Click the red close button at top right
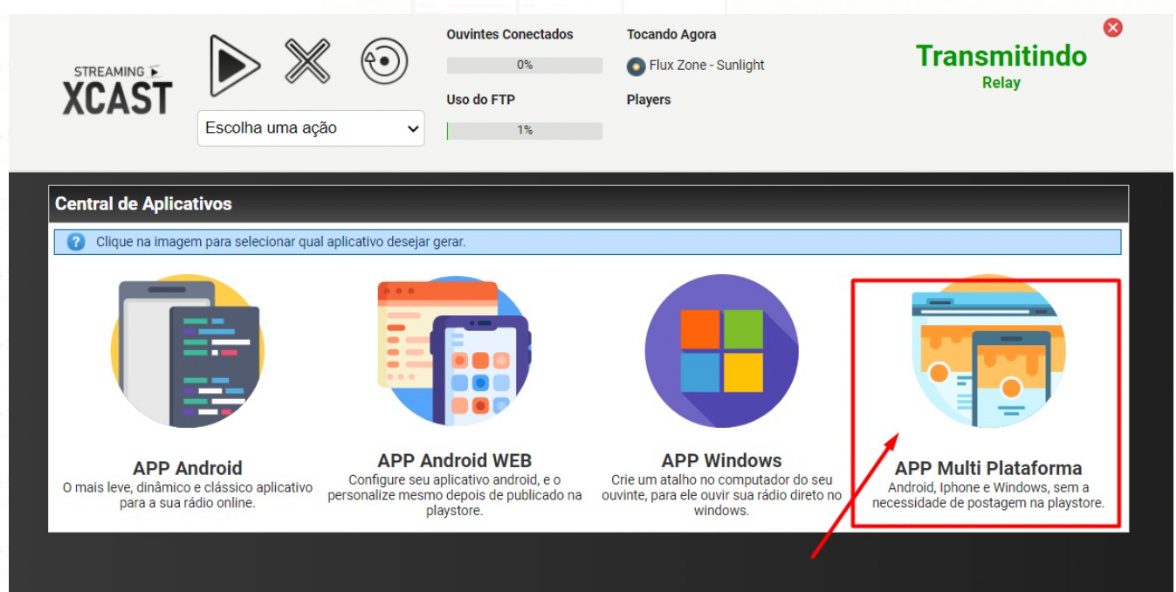This screenshot has height=592, width=1176. tap(1113, 28)
